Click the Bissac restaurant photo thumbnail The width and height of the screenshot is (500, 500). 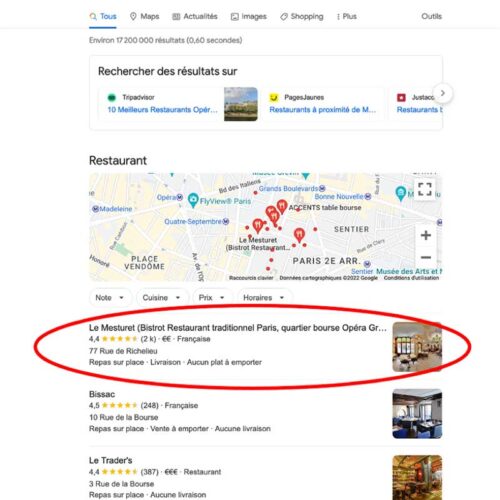417,414
